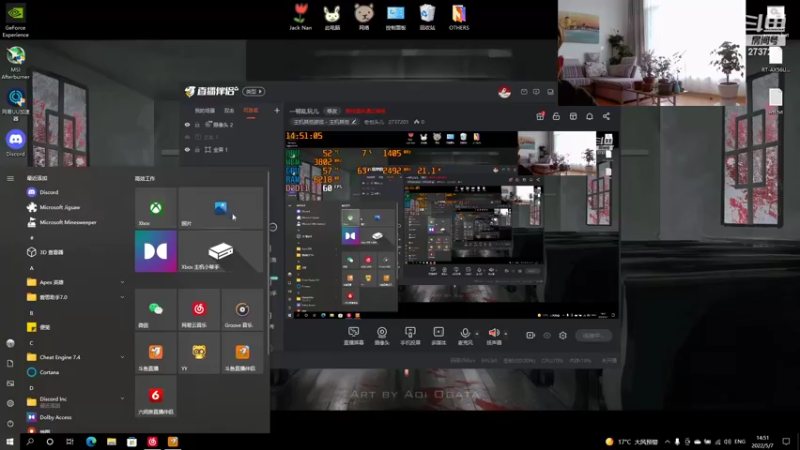Open 3D Viewer from the app list
The image size is (800, 450).
76,252
